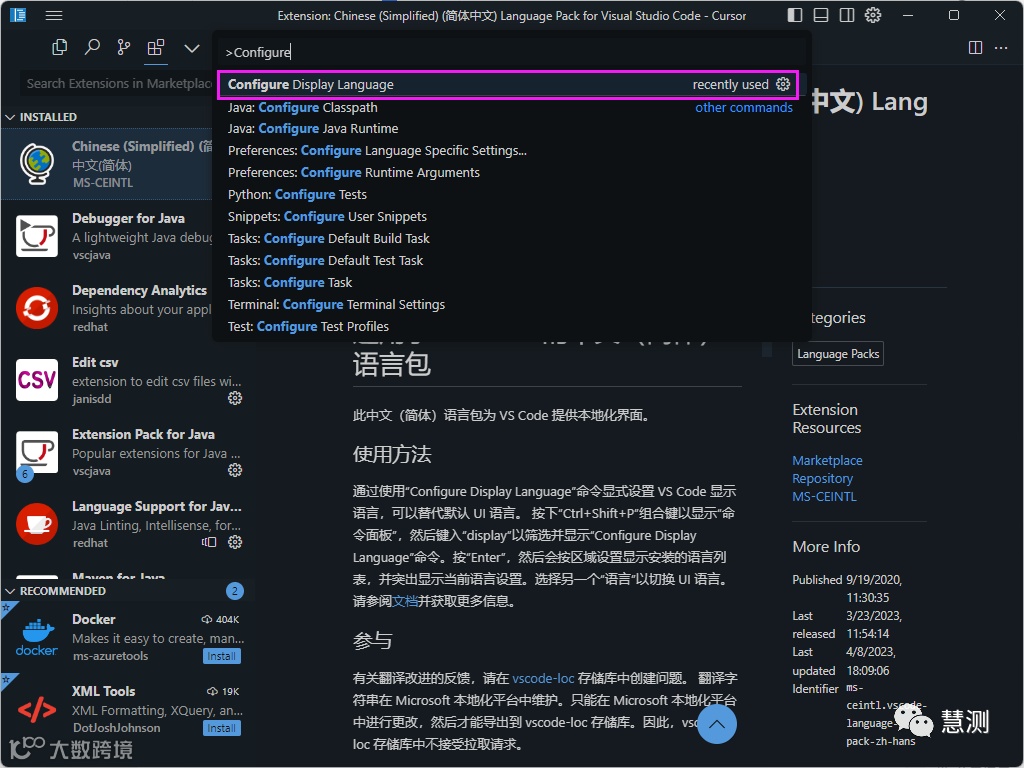The image size is (1024, 768).
Task: Toggle secondary side bar layout icon
Action: (847, 15)
